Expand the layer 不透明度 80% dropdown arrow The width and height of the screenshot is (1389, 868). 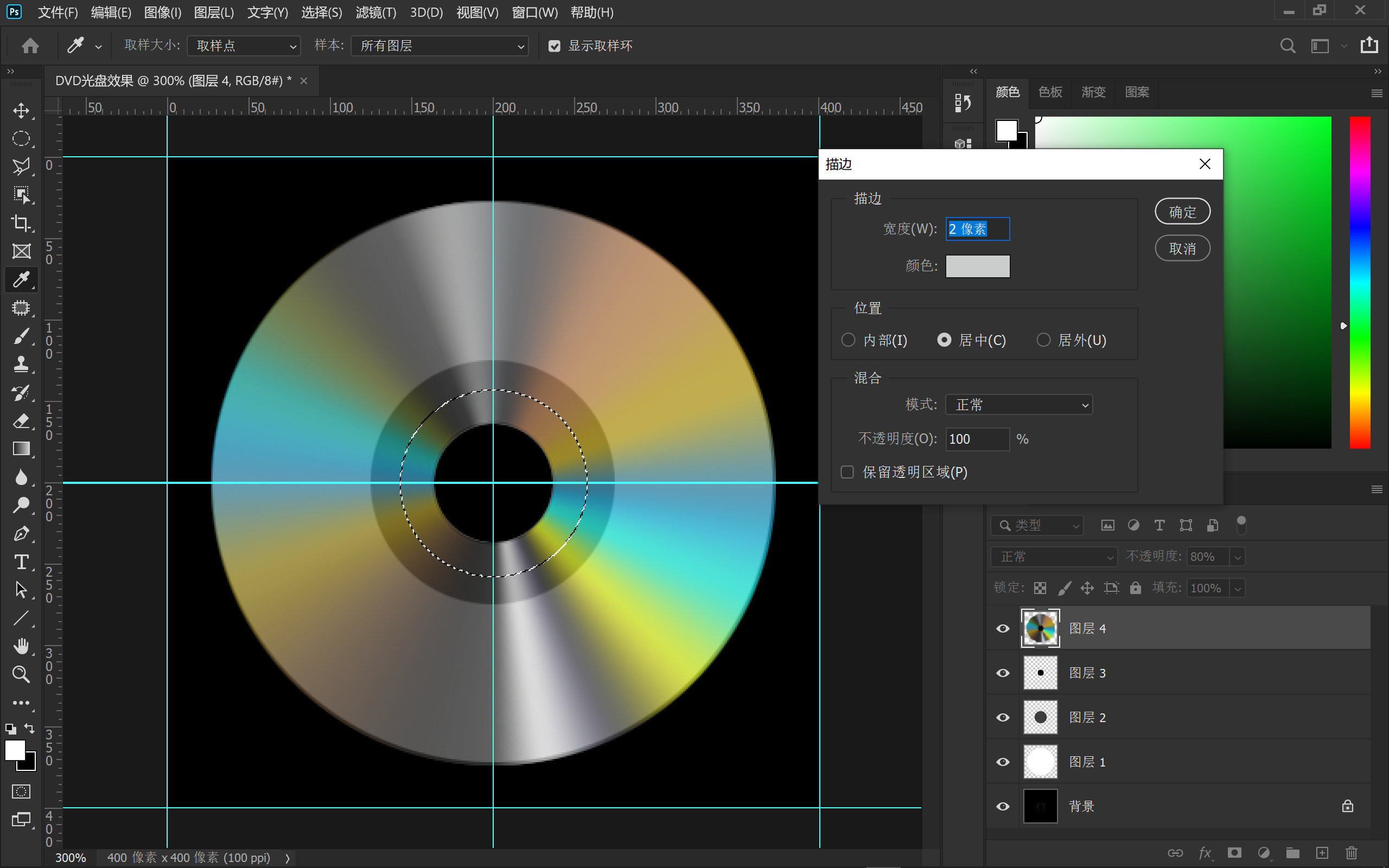pyautogui.click(x=1238, y=557)
